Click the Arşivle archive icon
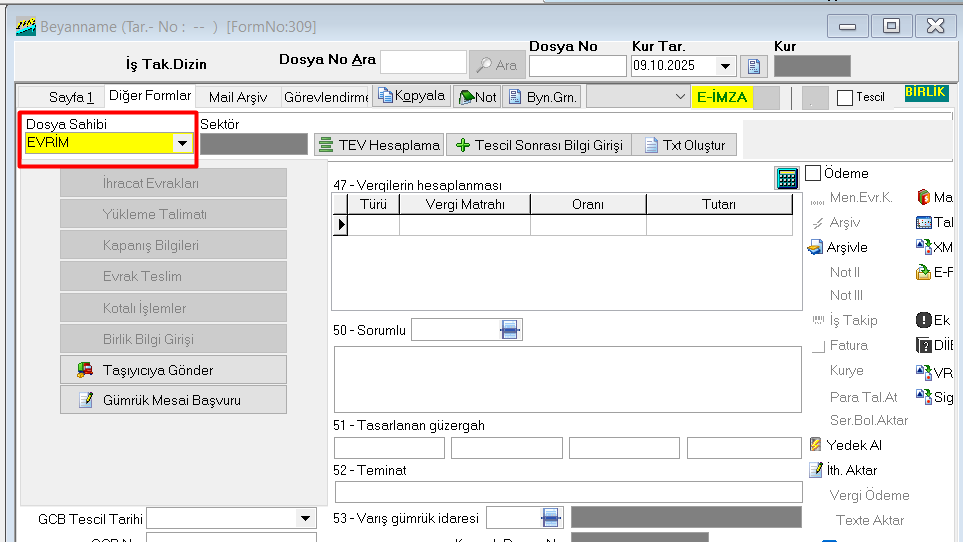The width and height of the screenshot is (963, 542). point(815,247)
